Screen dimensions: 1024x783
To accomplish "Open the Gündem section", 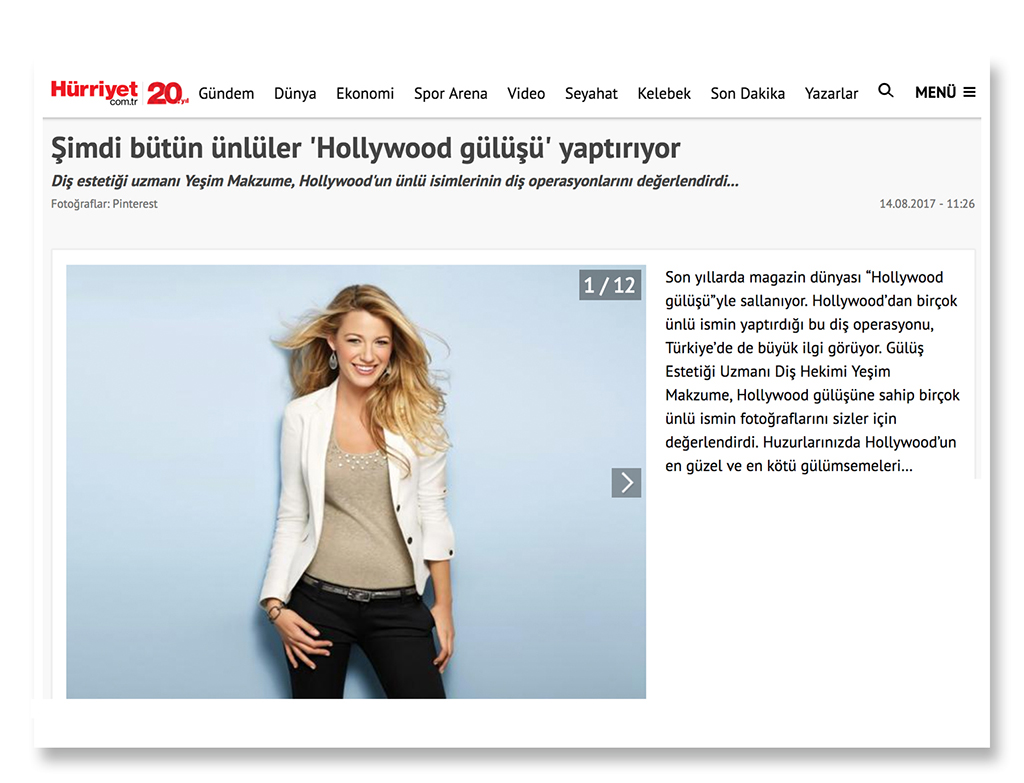I will [x=226, y=93].
